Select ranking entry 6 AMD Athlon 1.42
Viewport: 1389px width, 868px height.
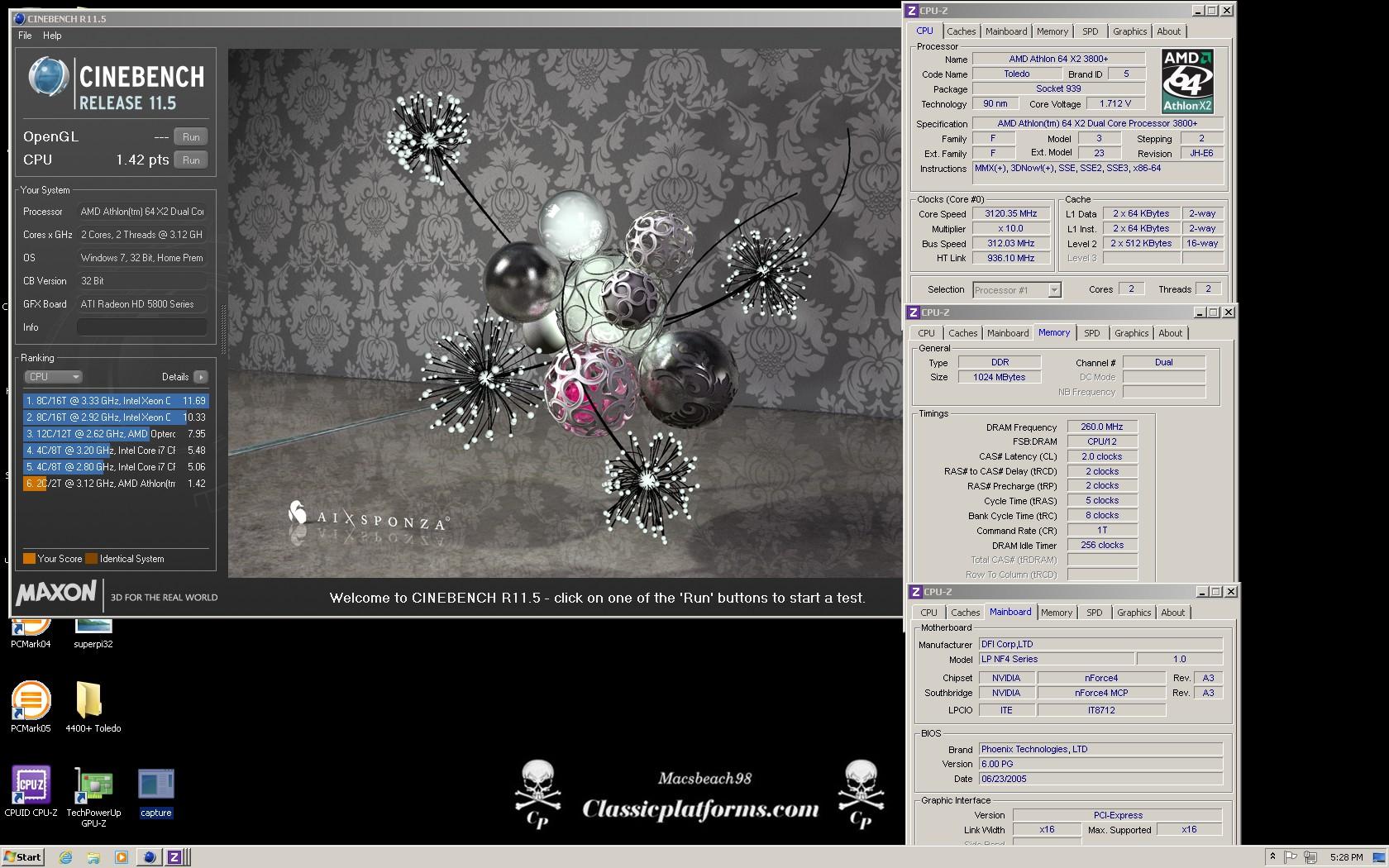click(116, 484)
